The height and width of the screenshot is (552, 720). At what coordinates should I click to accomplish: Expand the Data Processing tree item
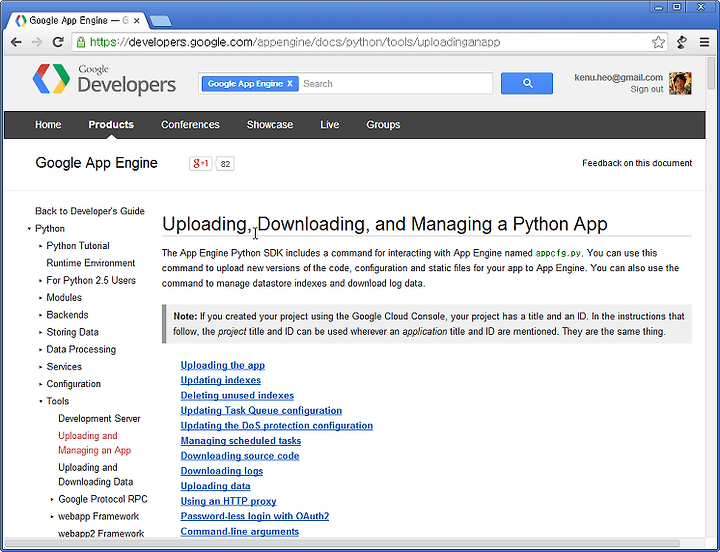point(40,350)
